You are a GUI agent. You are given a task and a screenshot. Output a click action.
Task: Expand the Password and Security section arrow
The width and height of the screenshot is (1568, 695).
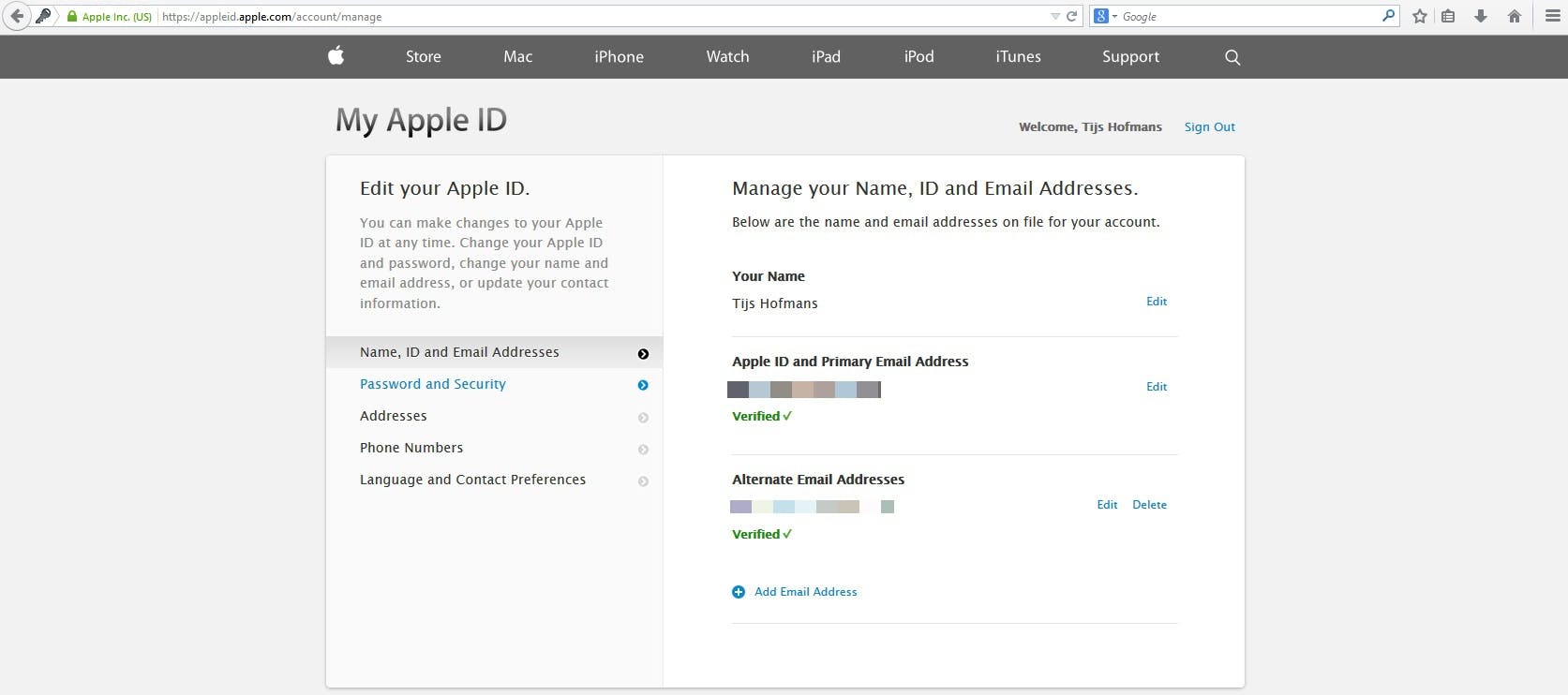coord(643,385)
